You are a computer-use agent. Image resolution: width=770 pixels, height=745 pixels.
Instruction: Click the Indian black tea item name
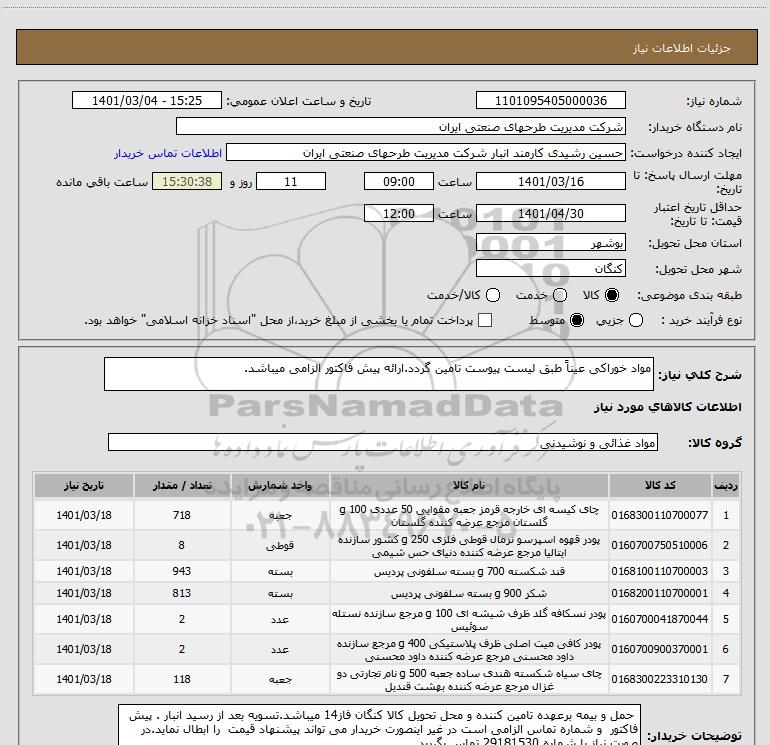click(x=469, y=680)
